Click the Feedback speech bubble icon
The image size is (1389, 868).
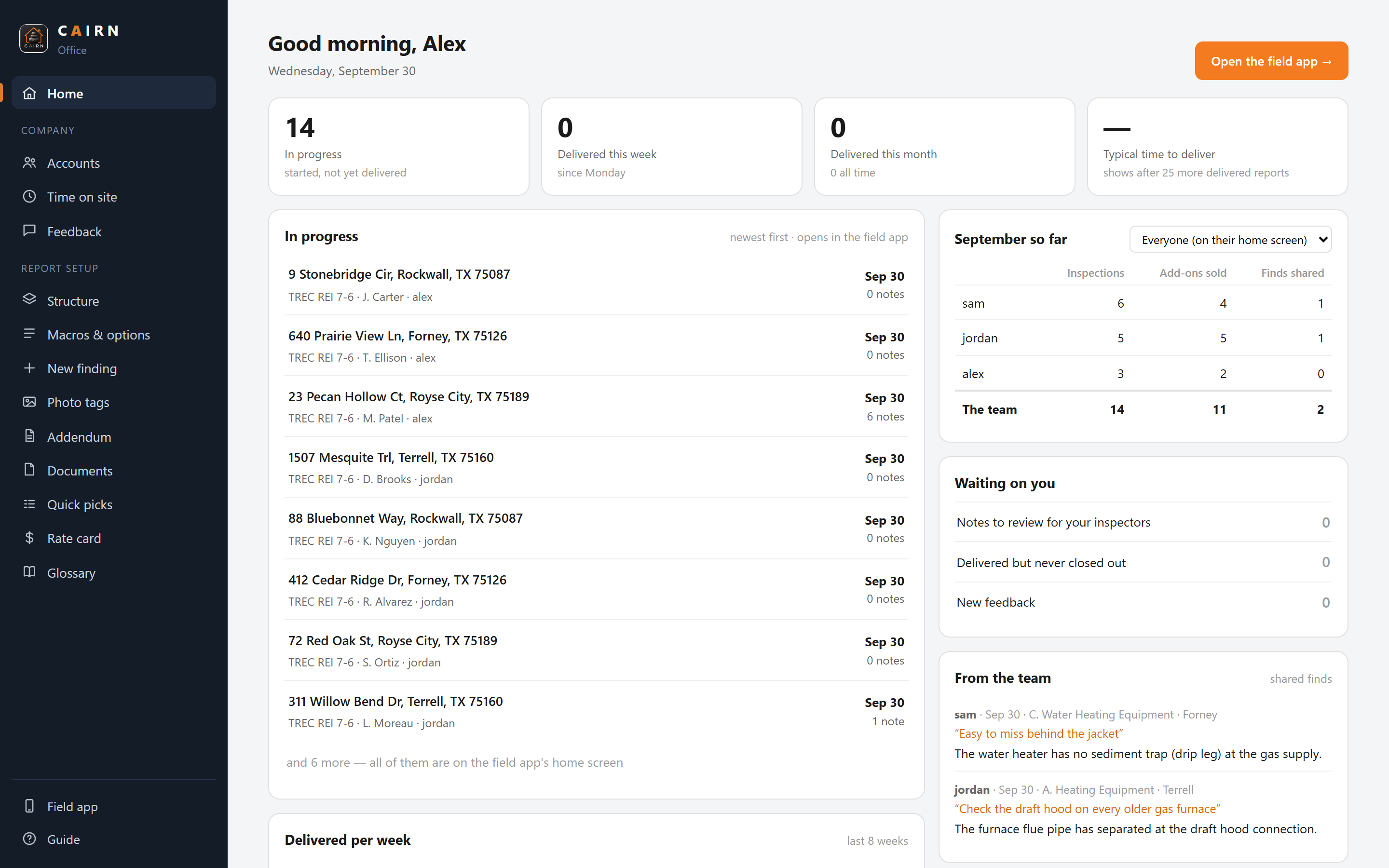[x=29, y=231]
